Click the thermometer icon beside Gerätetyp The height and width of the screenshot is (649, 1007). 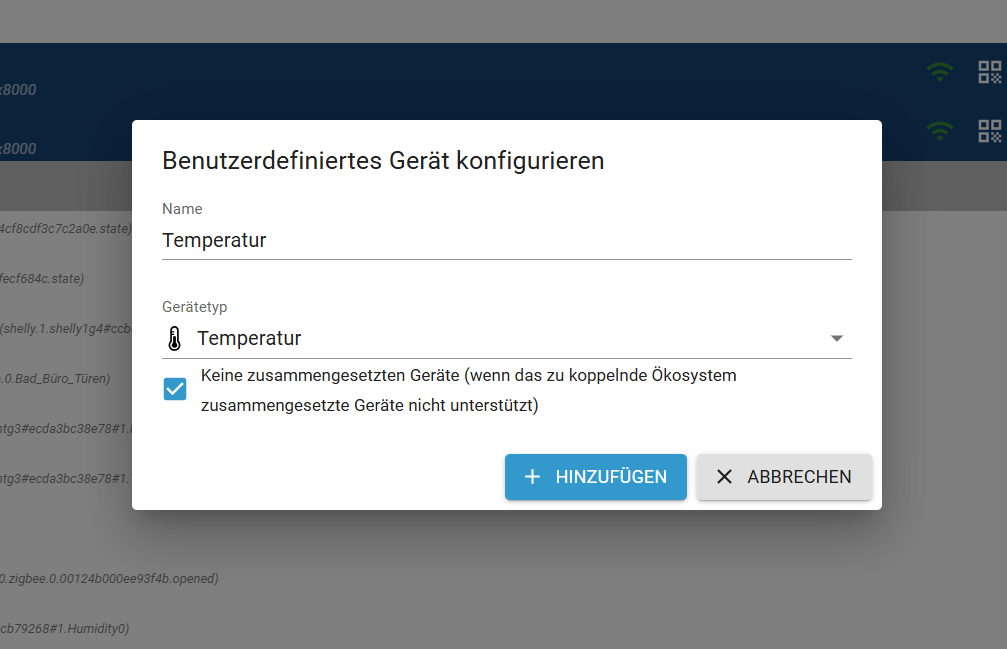pos(175,339)
